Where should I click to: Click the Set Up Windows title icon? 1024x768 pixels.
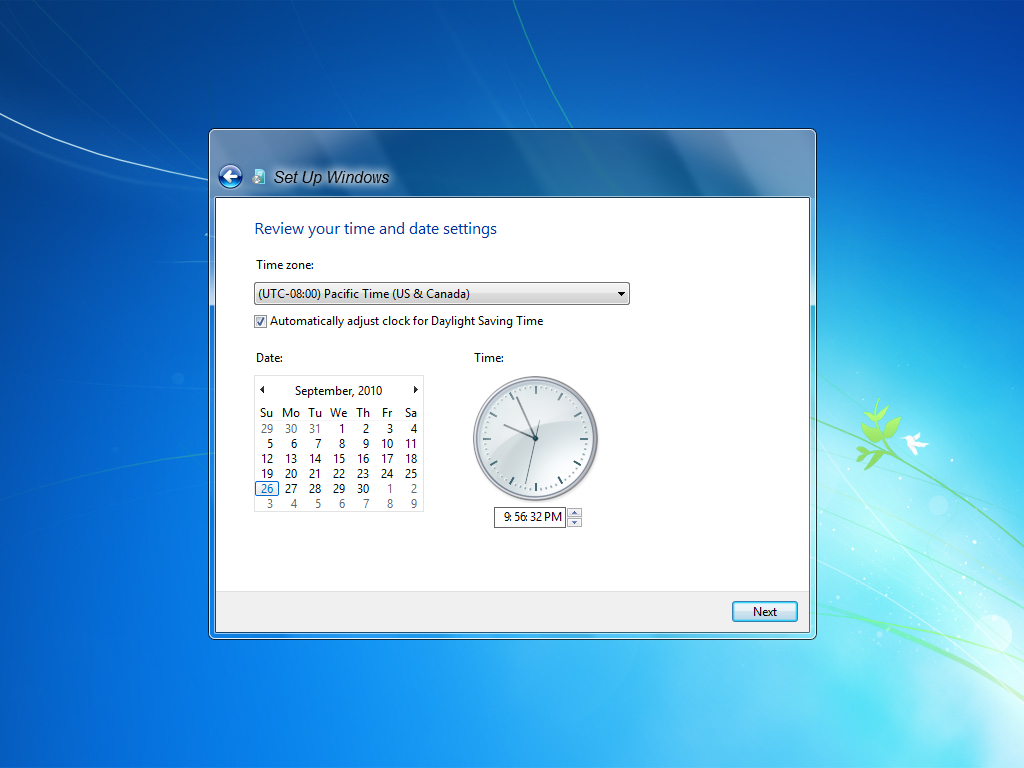pos(259,176)
